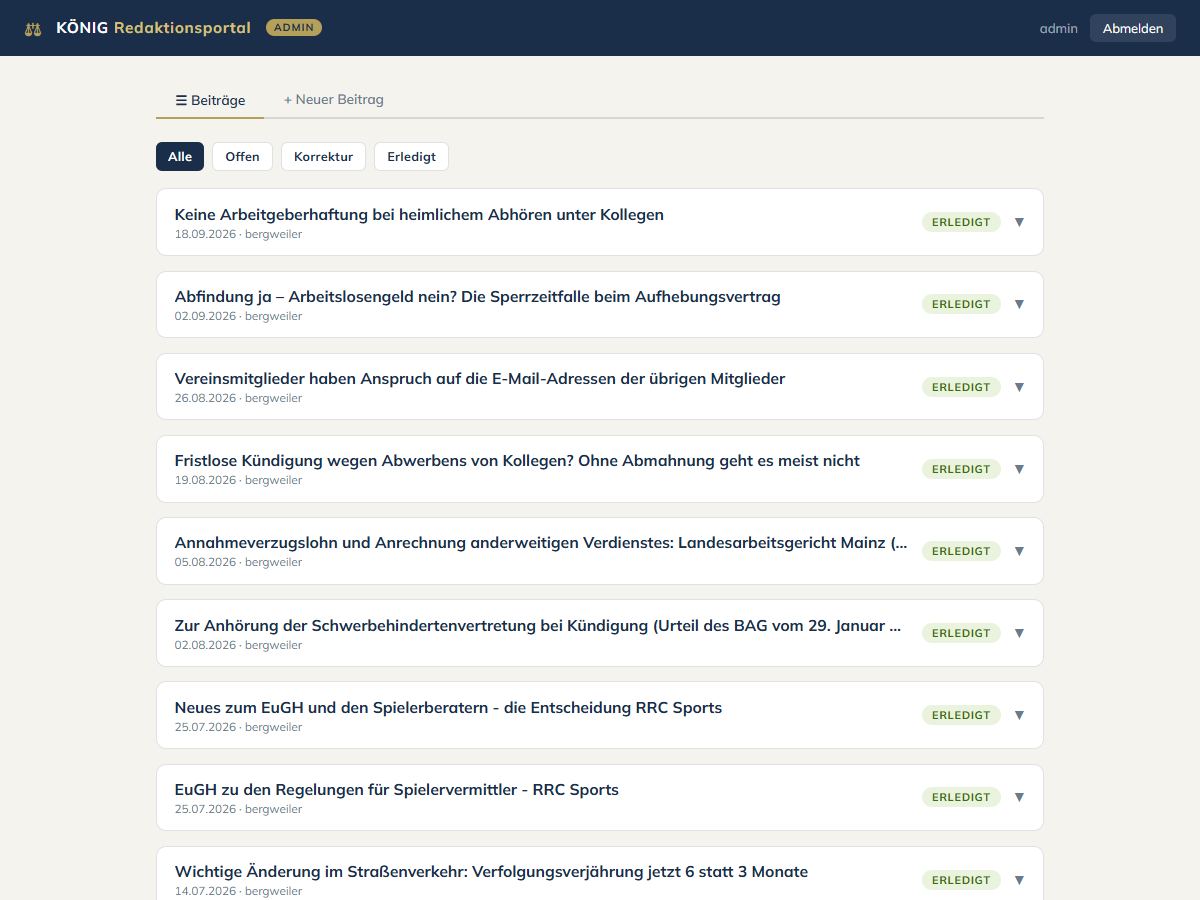Open post 'EuGH zu den Regelungen für Spielervermittler'

(397, 789)
